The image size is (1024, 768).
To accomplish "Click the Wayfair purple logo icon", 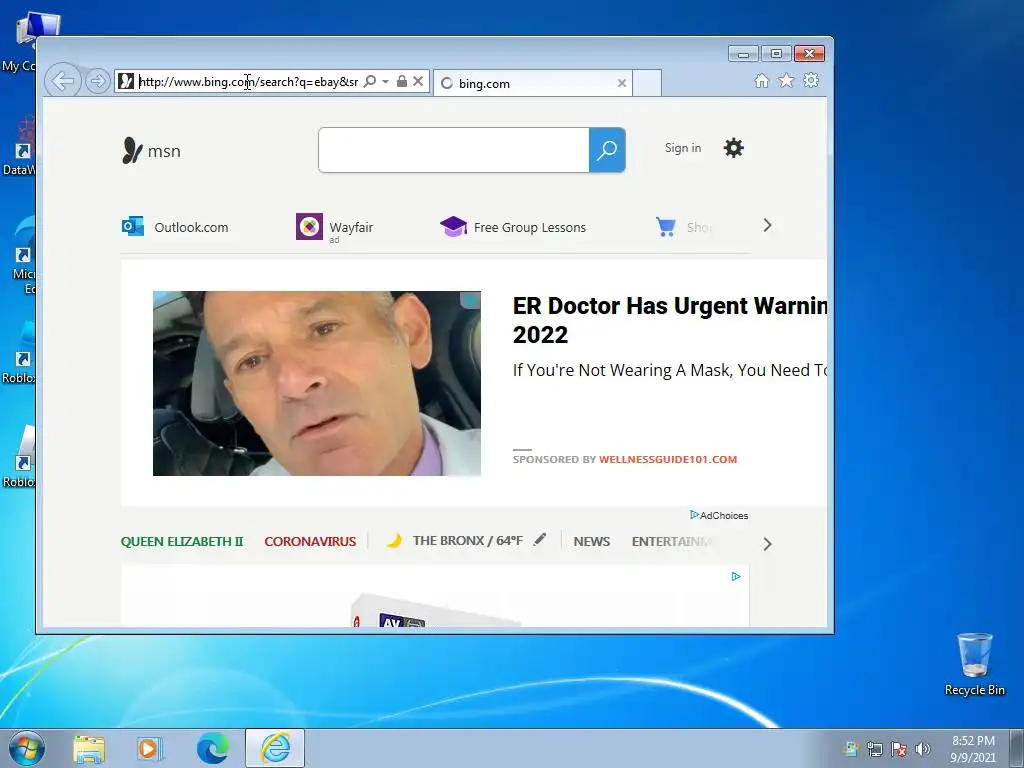I will pyautogui.click(x=309, y=227).
